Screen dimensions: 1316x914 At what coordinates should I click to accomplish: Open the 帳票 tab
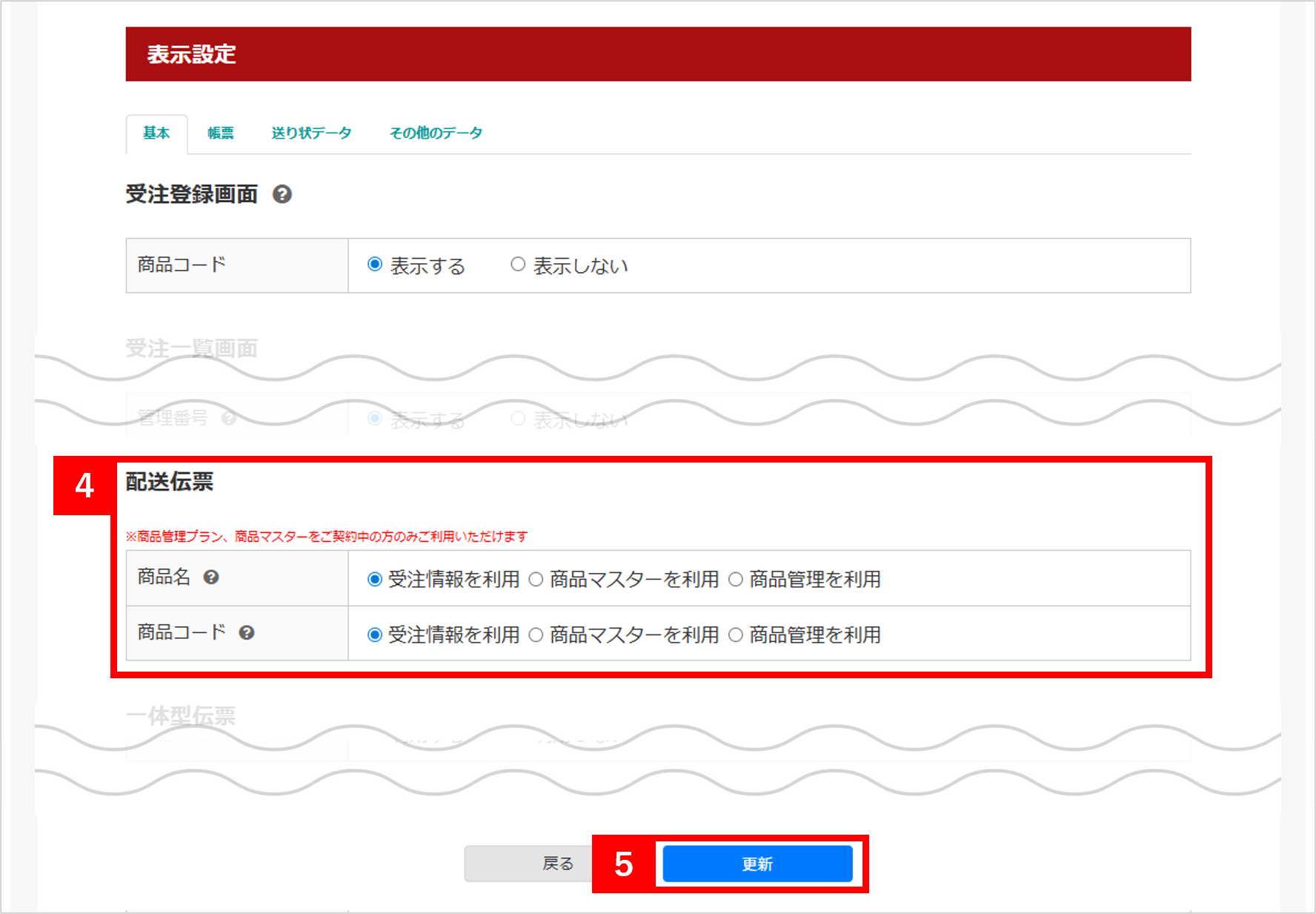pyautogui.click(x=220, y=133)
